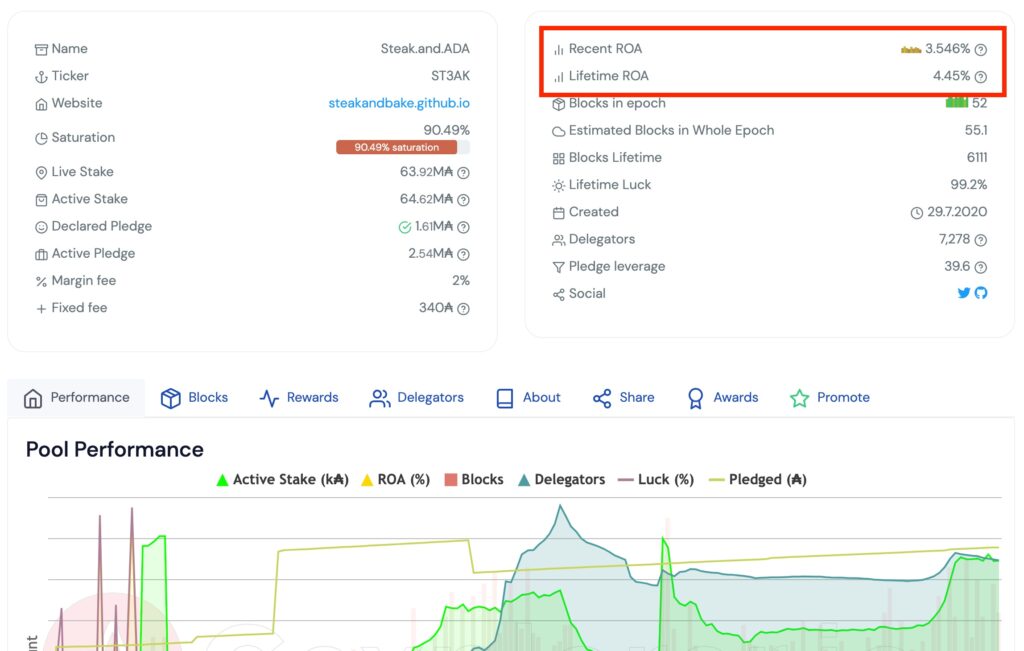The width and height of the screenshot is (1024, 651).
Task: Click help icon next to Recent ROA
Action: 981,49
